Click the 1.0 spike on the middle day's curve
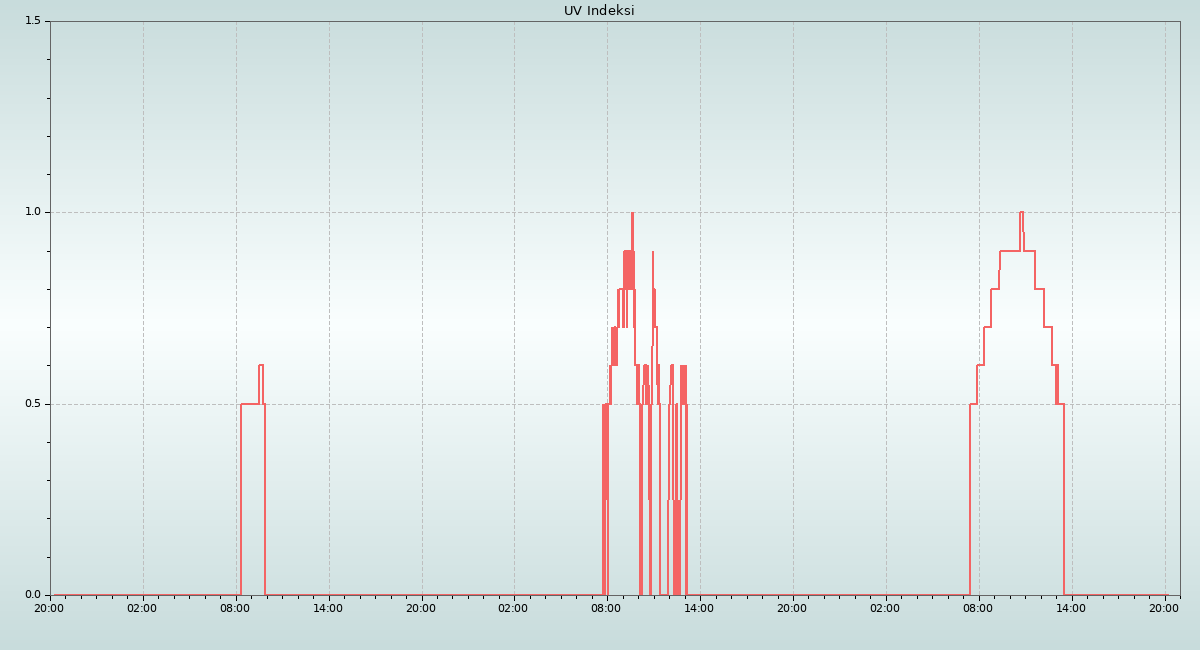Viewport: 1200px width, 650px height. coord(632,213)
